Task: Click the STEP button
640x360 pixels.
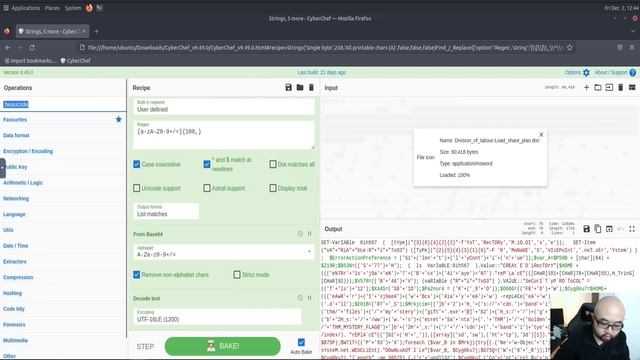Action: point(145,347)
